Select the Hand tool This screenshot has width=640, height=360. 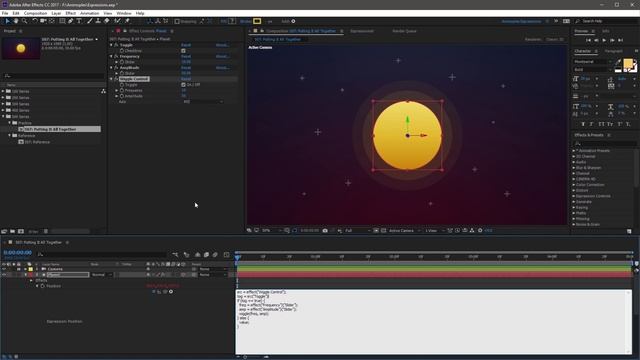[x=16, y=21]
